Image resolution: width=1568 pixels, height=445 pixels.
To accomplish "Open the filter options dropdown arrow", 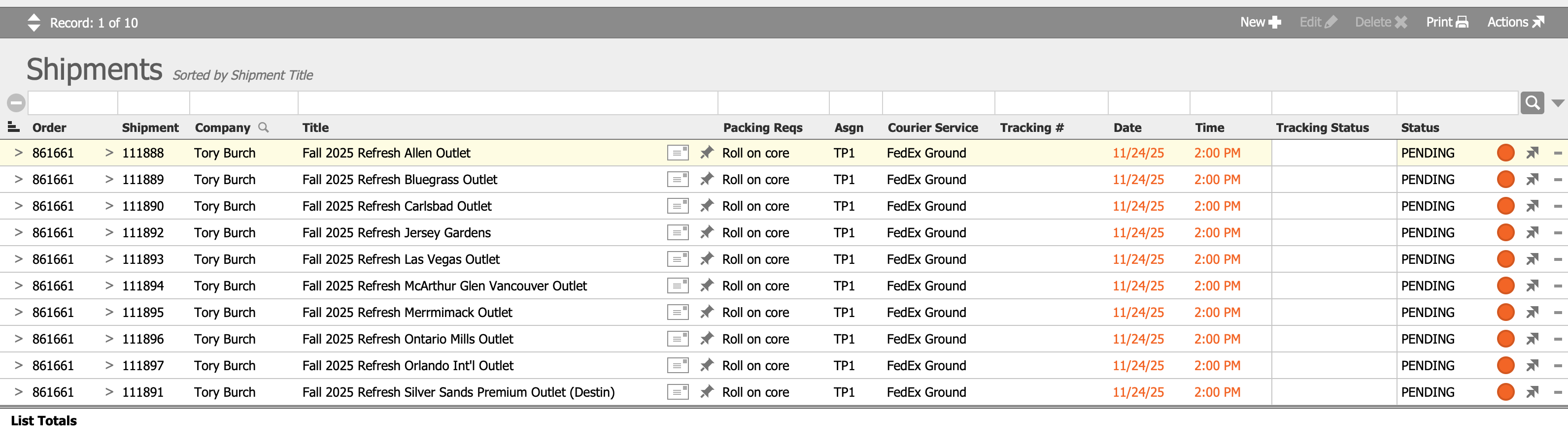I will pyautogui.click(x=1558, y=103).
